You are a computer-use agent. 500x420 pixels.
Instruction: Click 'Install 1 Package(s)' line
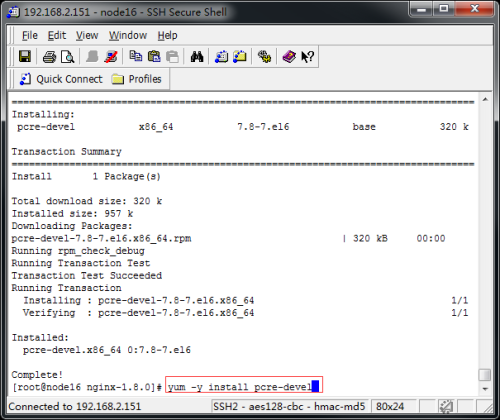(86, 176)
